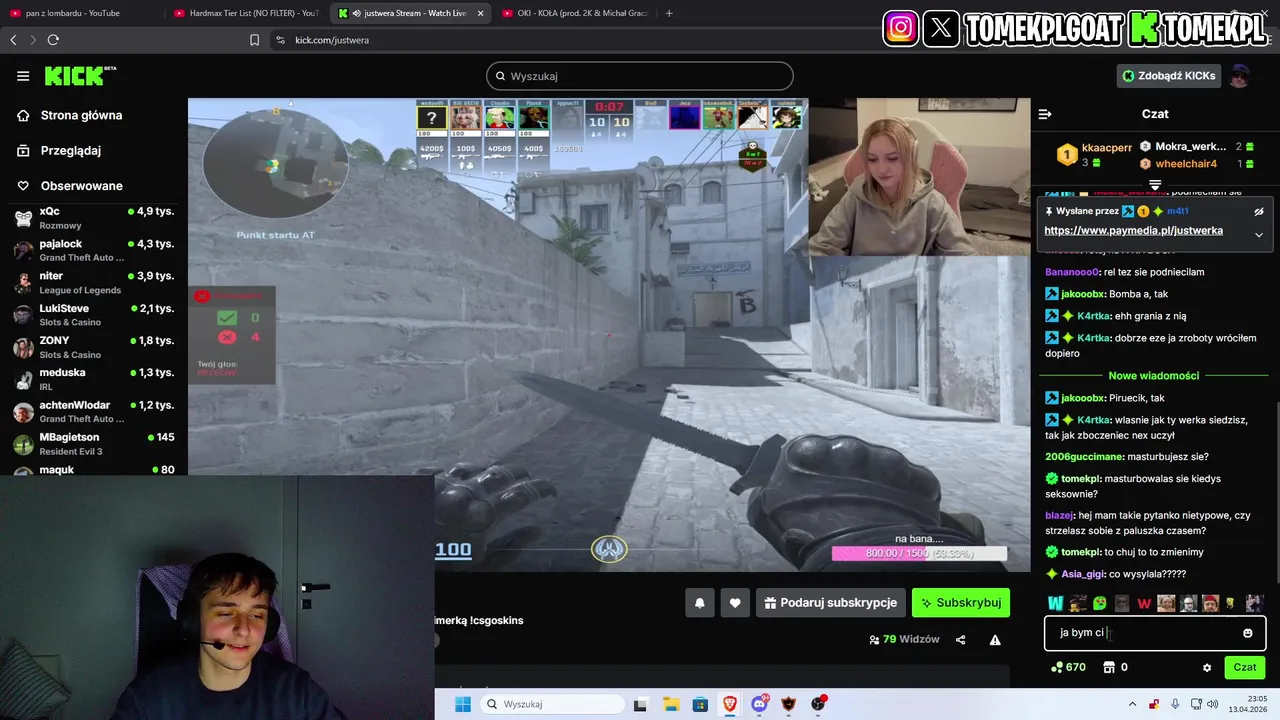Jump to Nowe wiadomości in chat
The height and width of the screenshot is (720, 1280).
[x=1153, y=375]
